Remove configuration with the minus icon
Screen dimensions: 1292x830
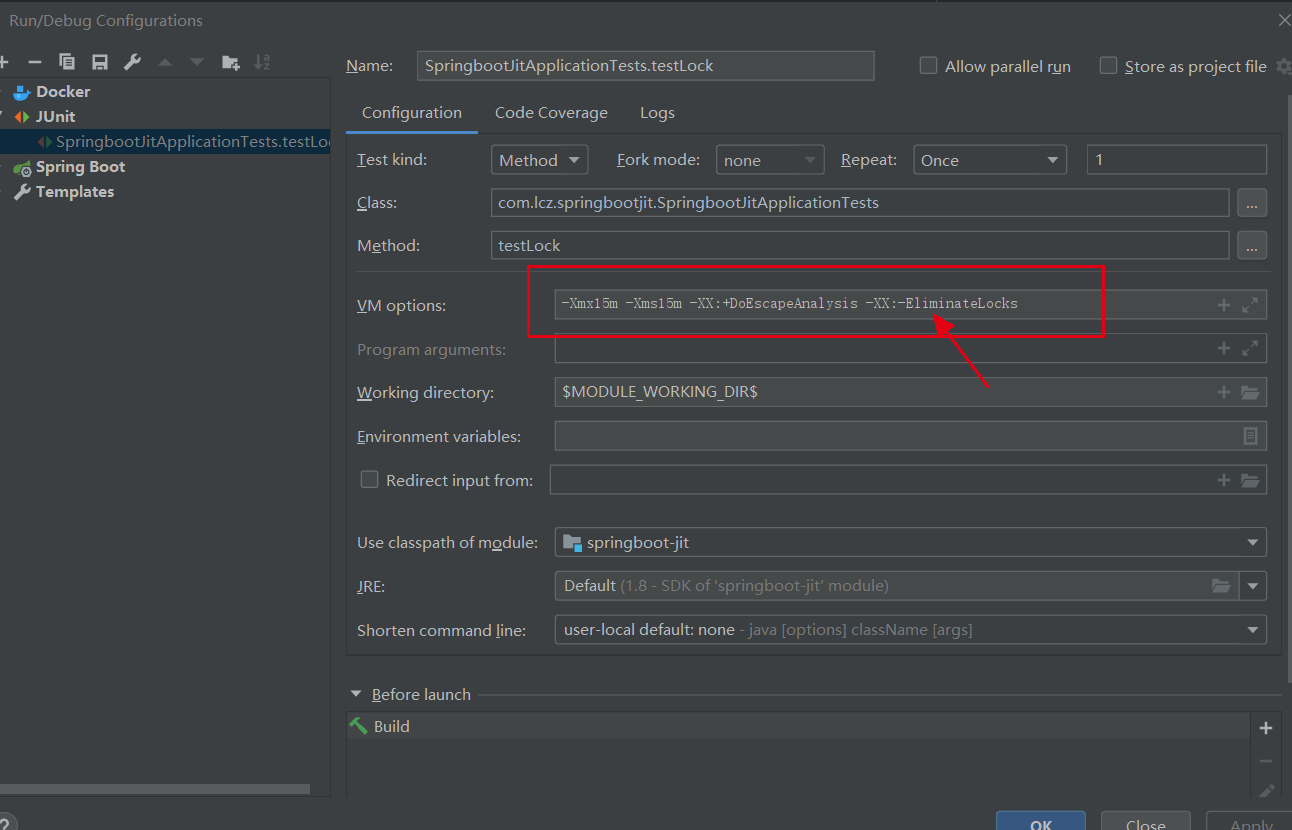click(x=34, y=62)
